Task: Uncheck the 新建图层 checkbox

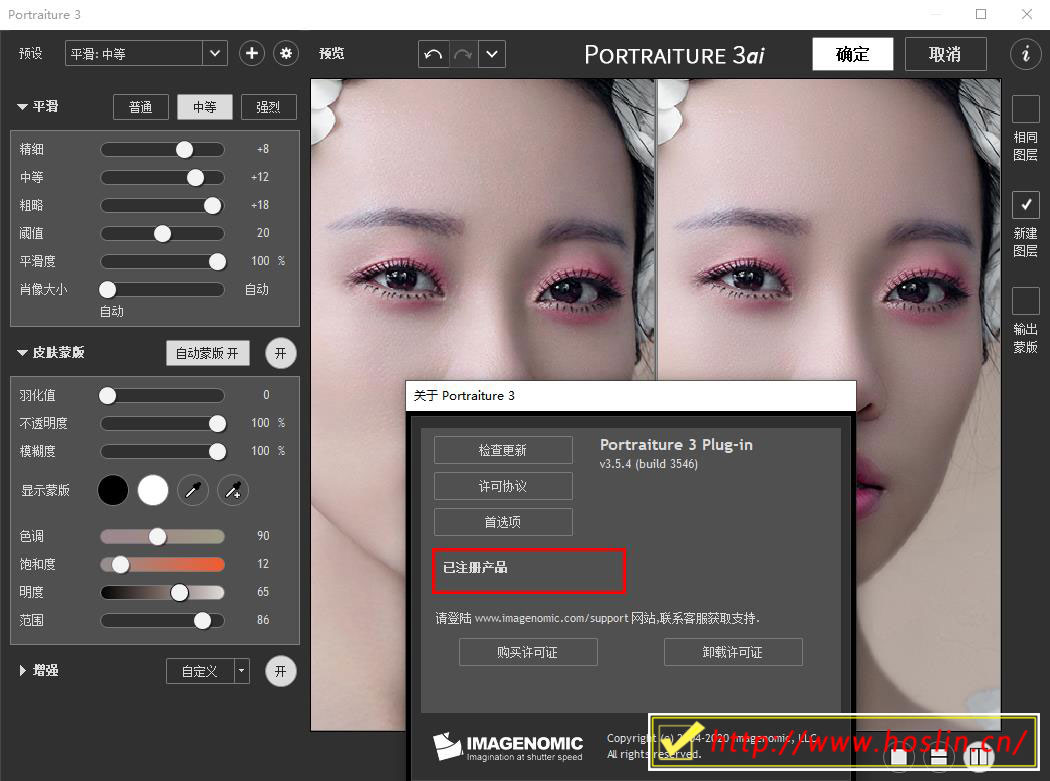Action: (x=1025, y=205)
